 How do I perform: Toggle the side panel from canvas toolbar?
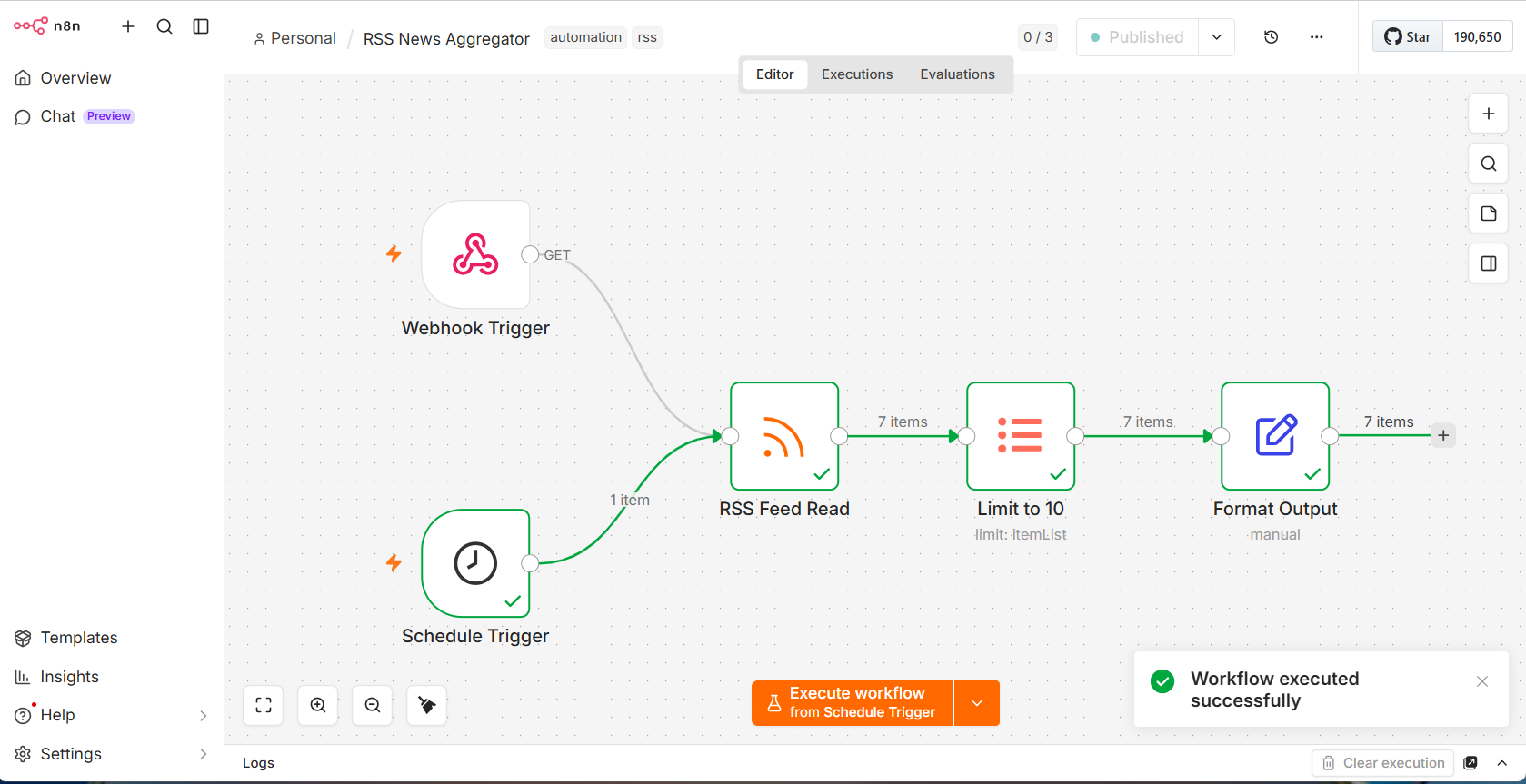pos(1489,263)
